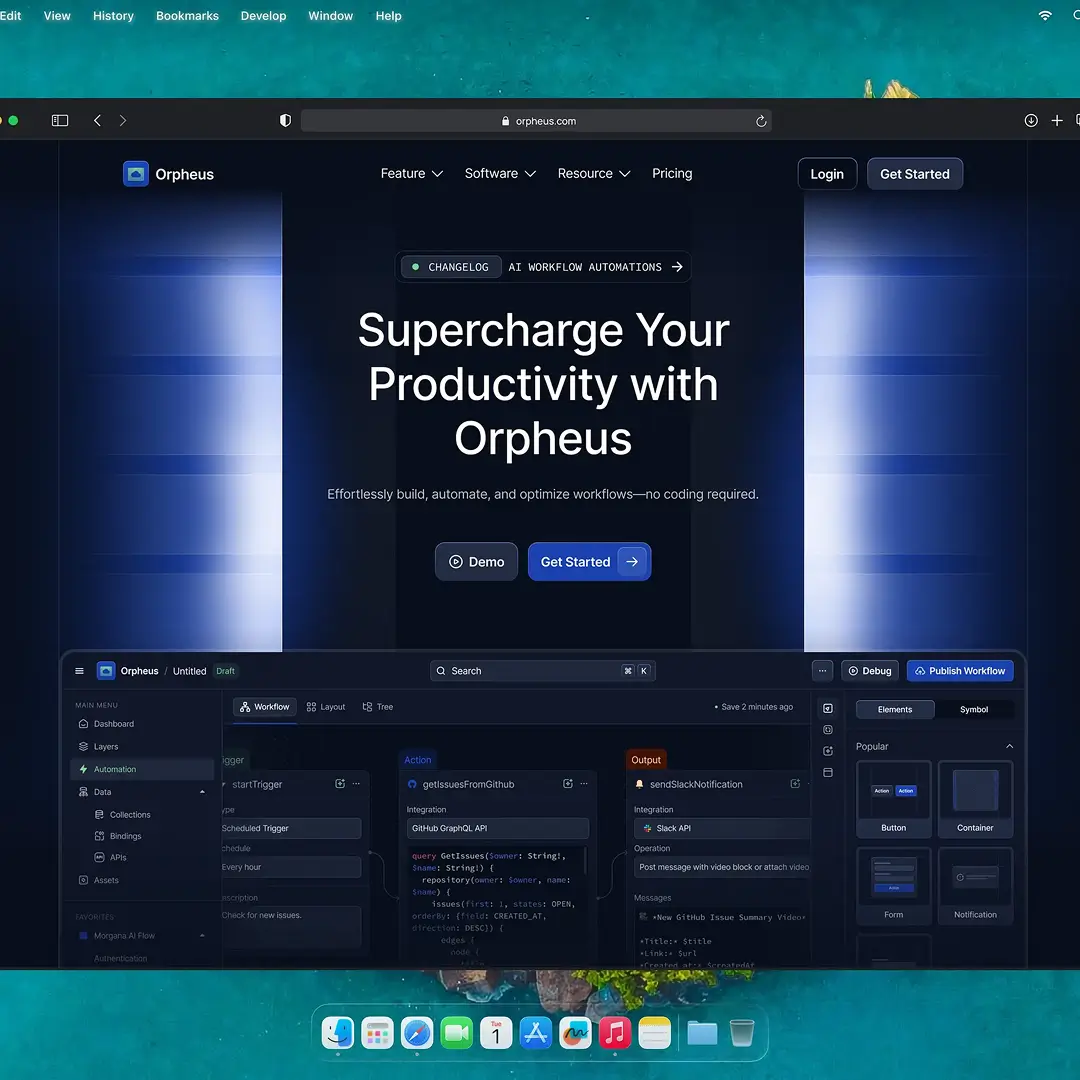Click Get Started in the header
Image resolution: width=1080 pixels, height=1080 pixels.
914,174
